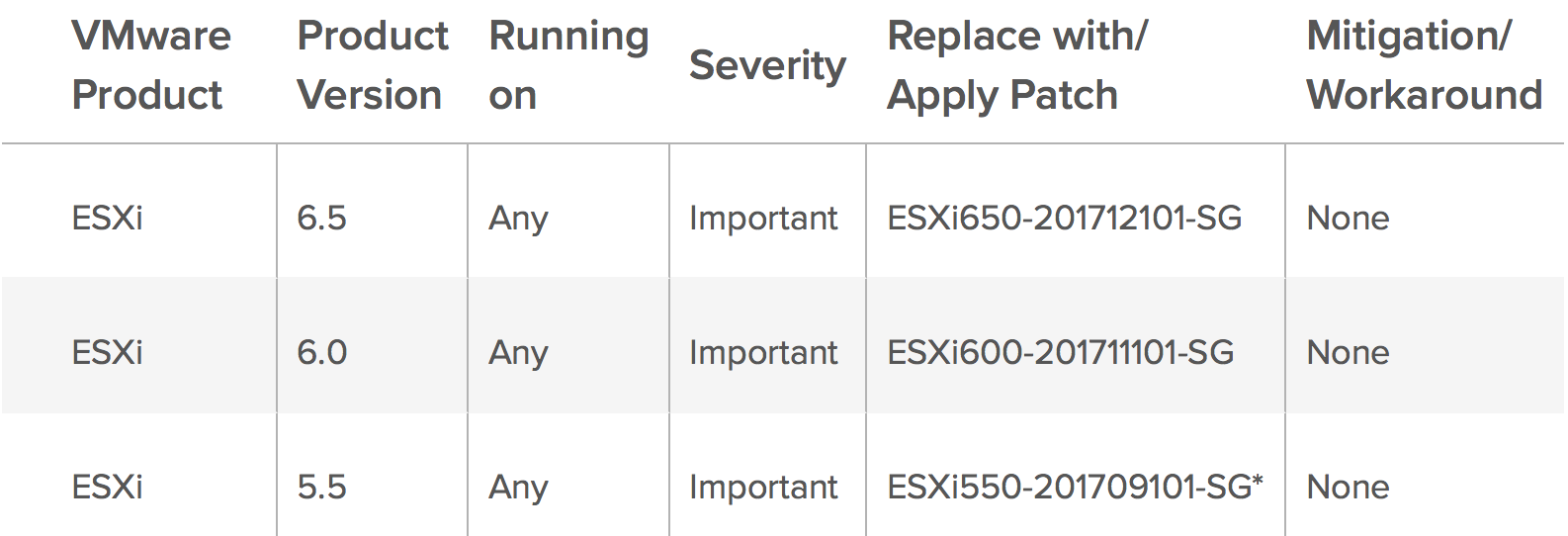Open patch ESXi550-201709101-SG

(x=1074, y=487)
